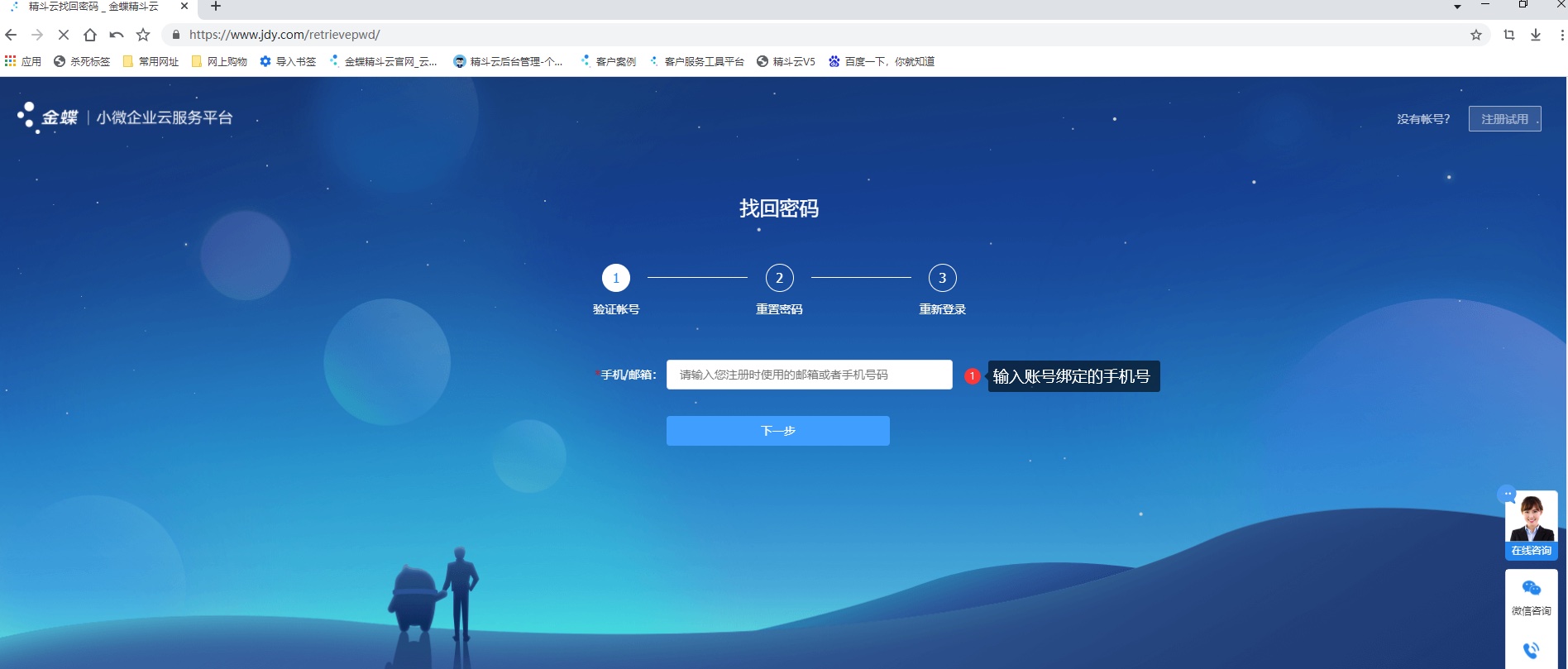Open the crop screenshot tool icon

[1509, 35]
